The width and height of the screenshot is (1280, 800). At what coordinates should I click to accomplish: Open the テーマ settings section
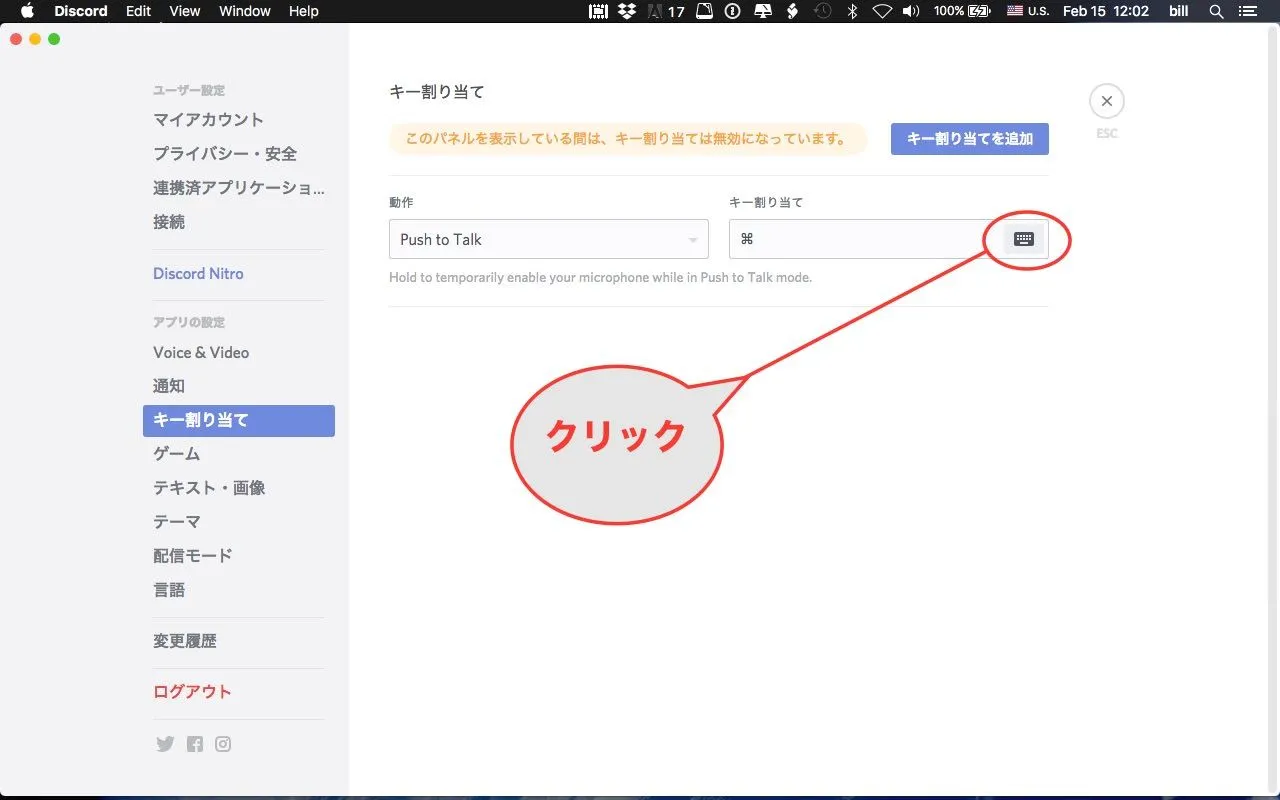[x=177, y=522]
